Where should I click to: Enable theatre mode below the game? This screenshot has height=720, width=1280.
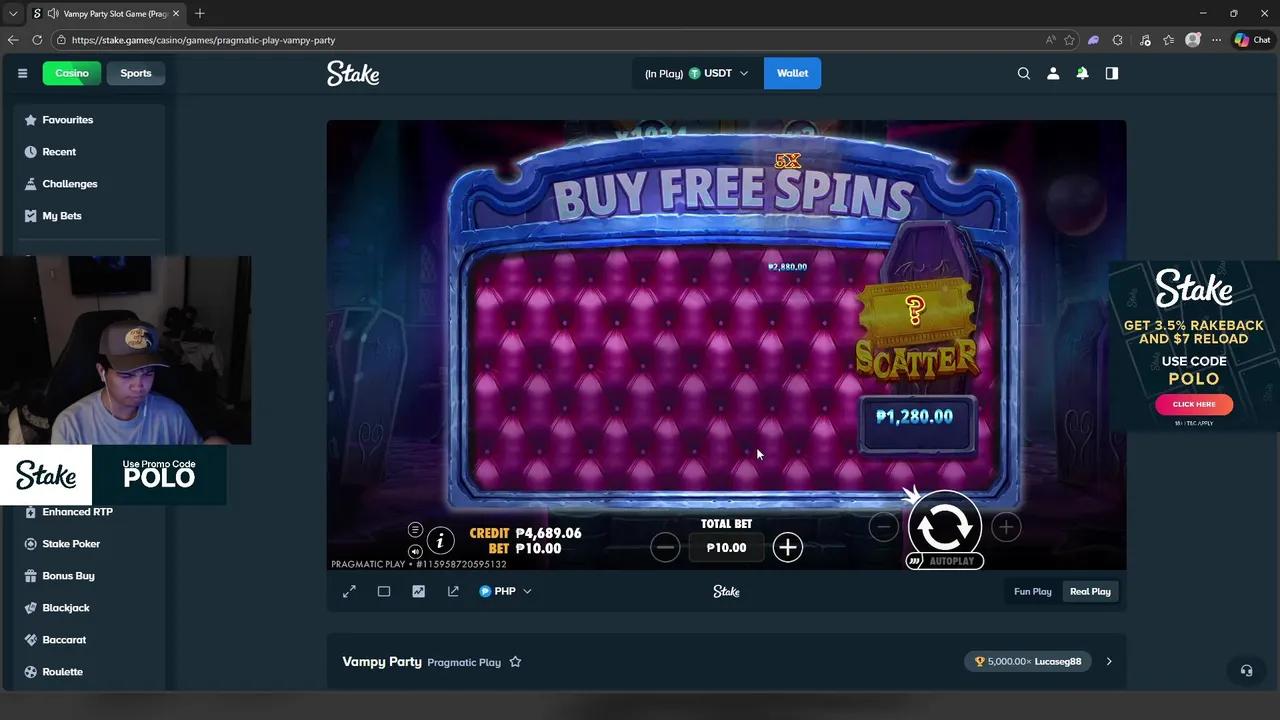384,591
